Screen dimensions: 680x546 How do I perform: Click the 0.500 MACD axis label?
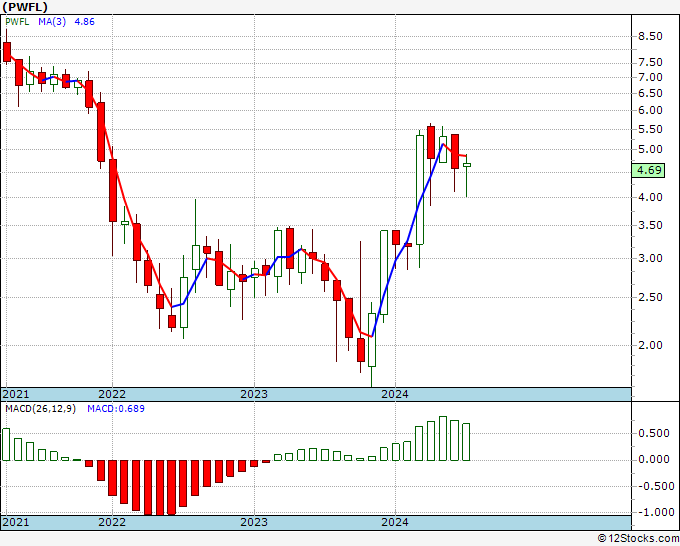[654, 434]
